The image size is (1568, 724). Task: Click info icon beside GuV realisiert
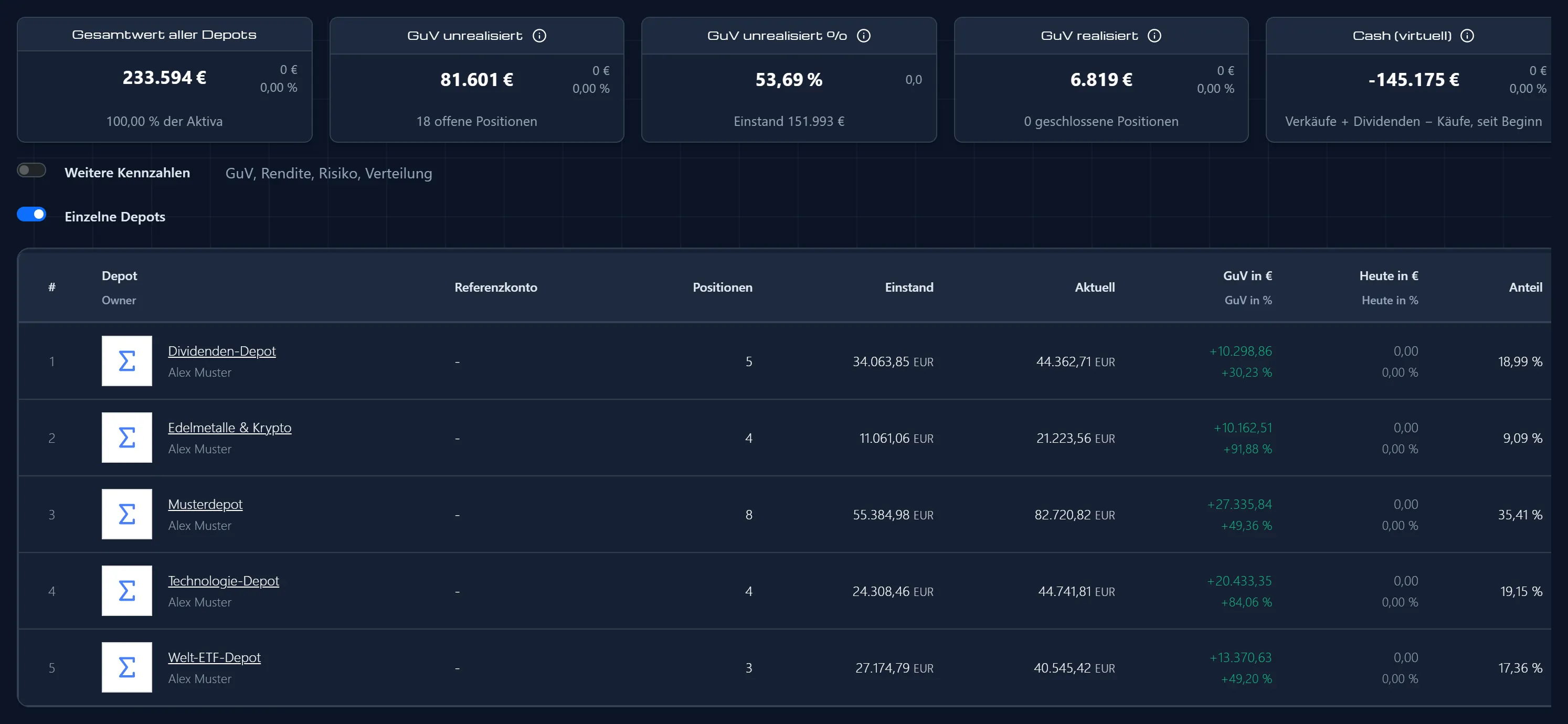point(1154,36)
